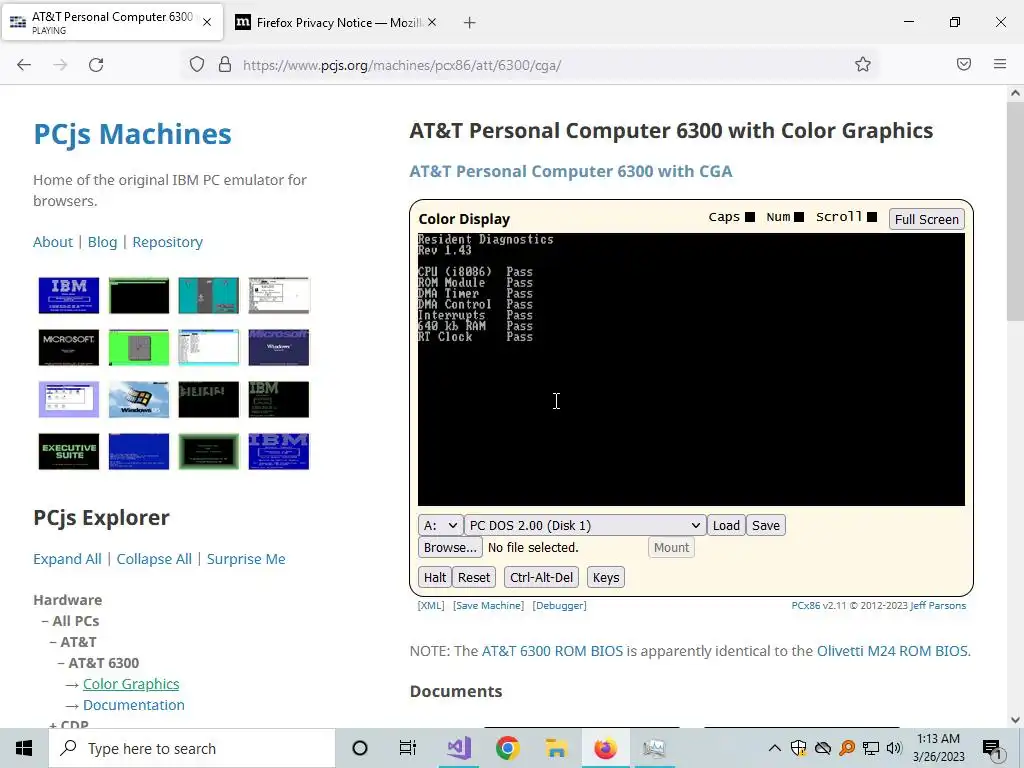The width and height of the screenshot is (1024, 768).
Task: Click the Load disk button
Action: (726, 526)
